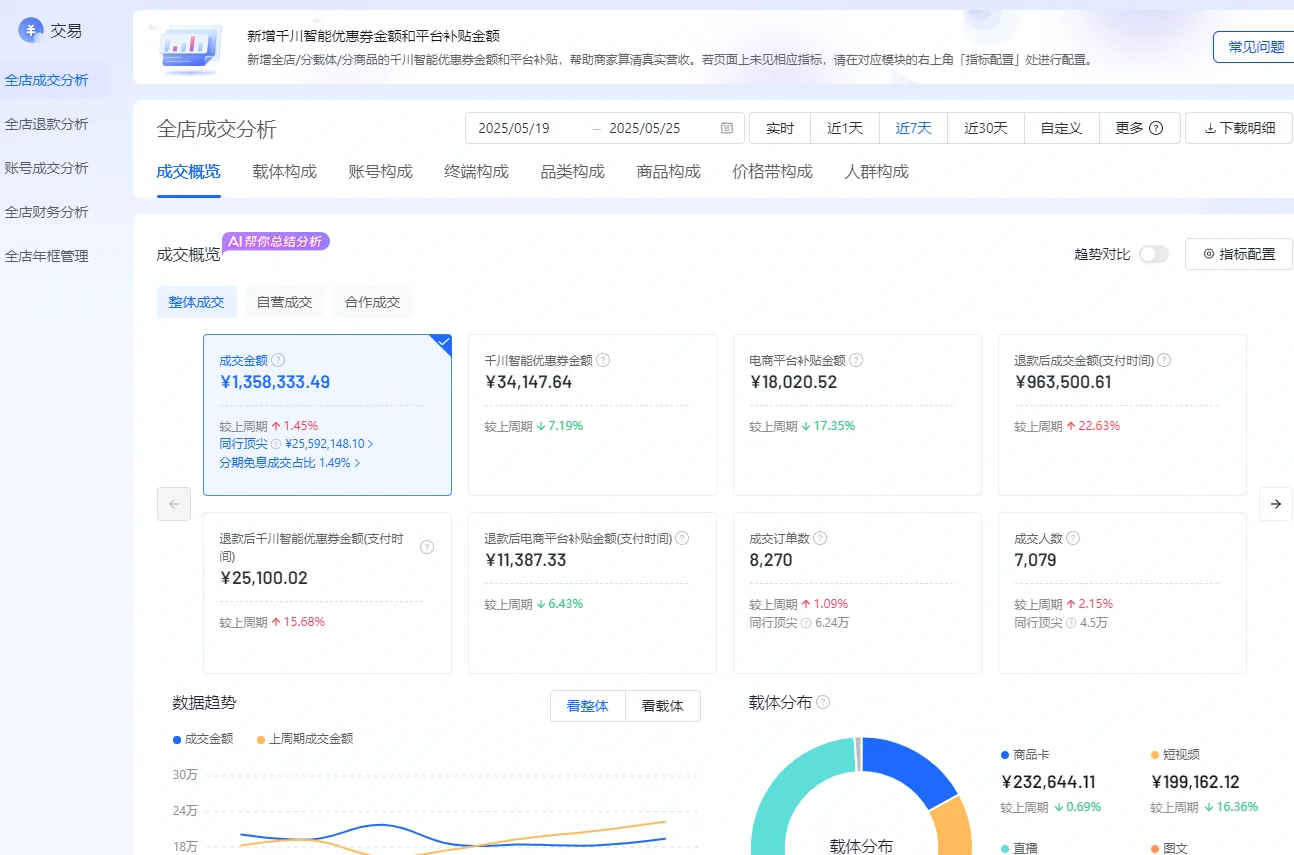The height and width of the screenshot is (855, 1294).
Task: Click 常见问题 button
Action: coord(1256,47)
